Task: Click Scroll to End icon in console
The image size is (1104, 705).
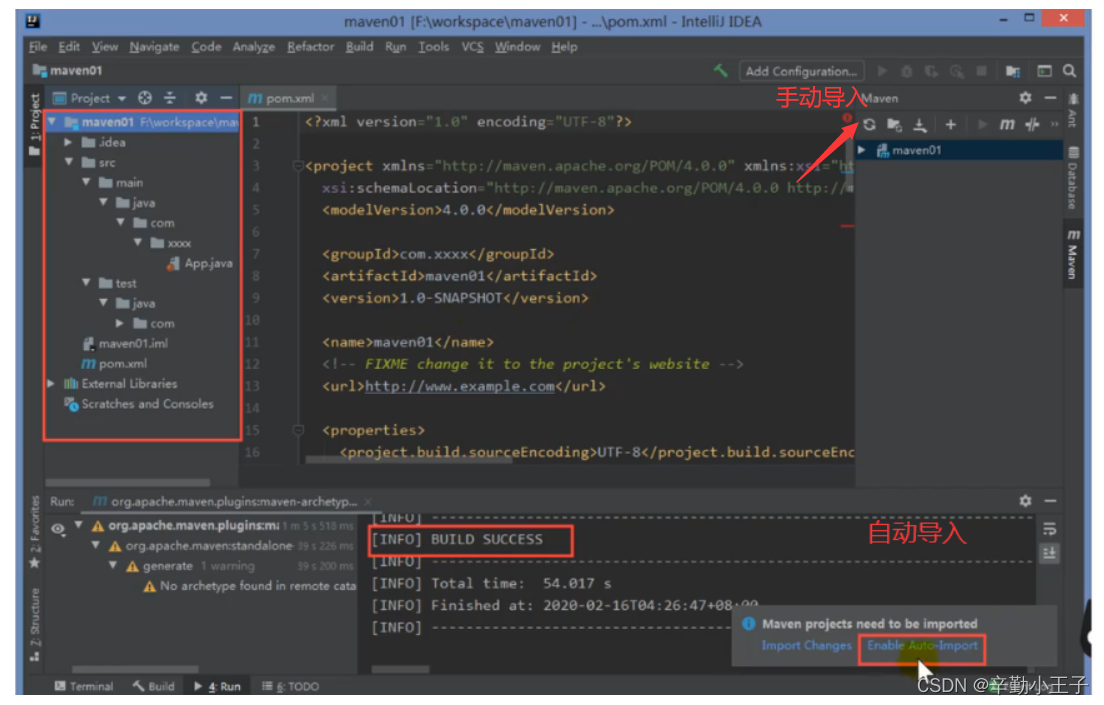Action: [1049, 554]
